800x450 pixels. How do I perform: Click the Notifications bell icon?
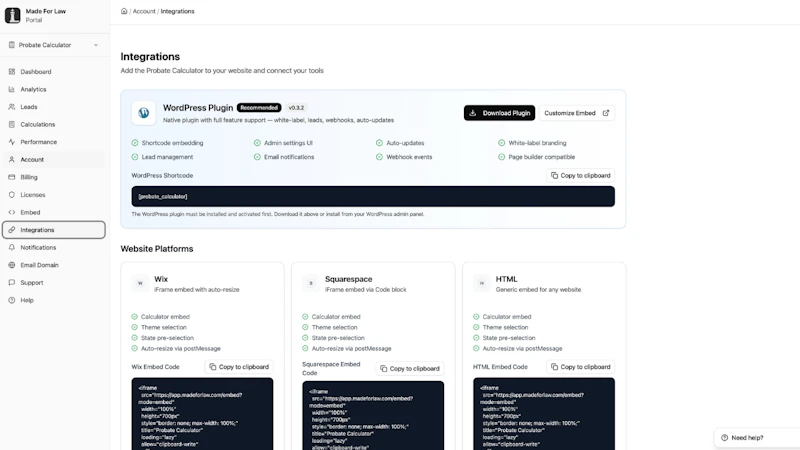[12, 247]
